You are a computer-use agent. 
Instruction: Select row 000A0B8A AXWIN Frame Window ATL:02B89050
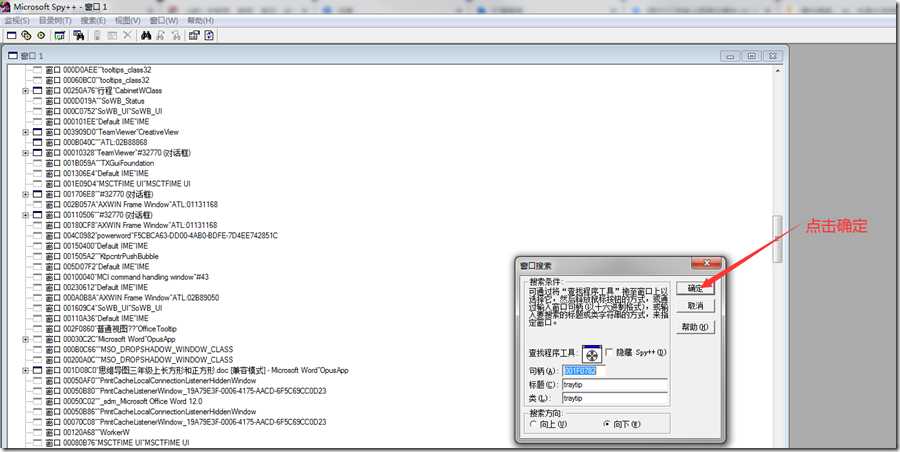pyautogui.click(x=133, y=298)
